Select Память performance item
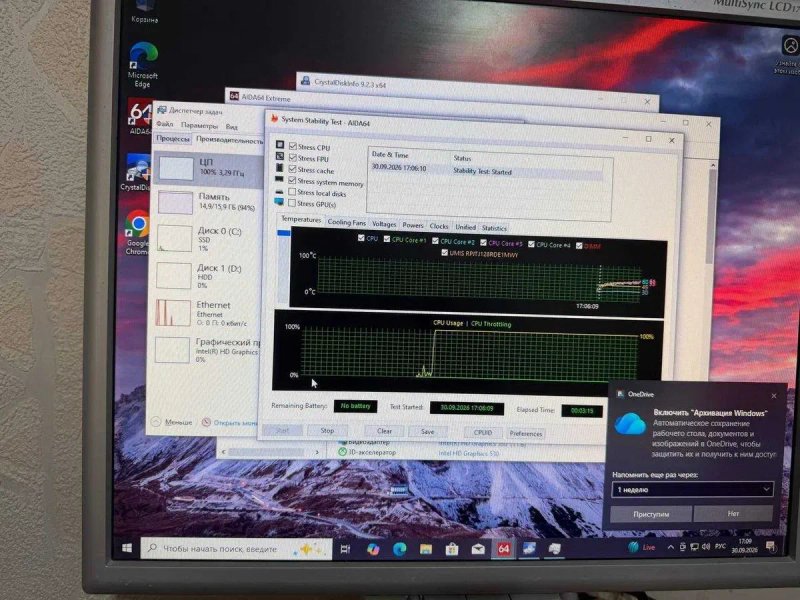The height and width of the screenshot is (600, 800). (x=208, y=202)
